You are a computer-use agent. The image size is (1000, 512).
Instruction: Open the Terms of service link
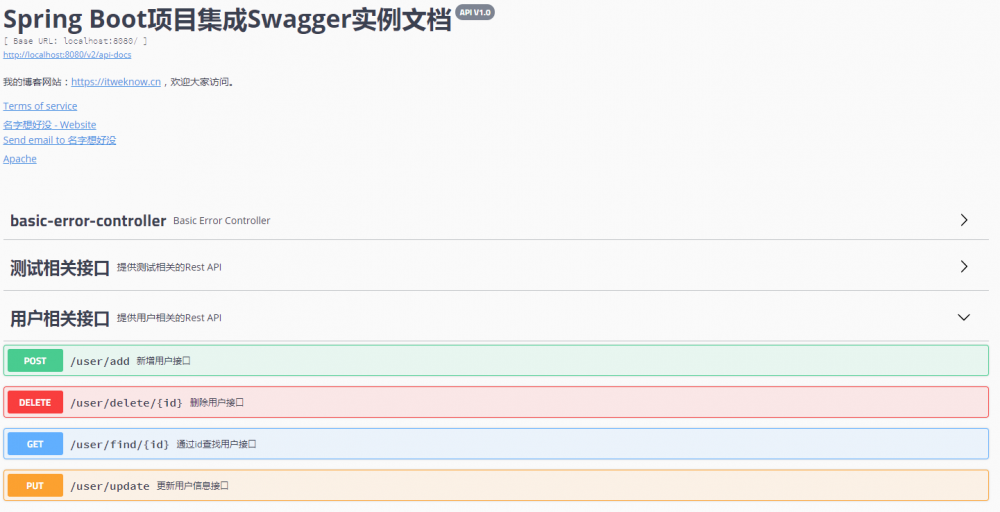(40, 106)
